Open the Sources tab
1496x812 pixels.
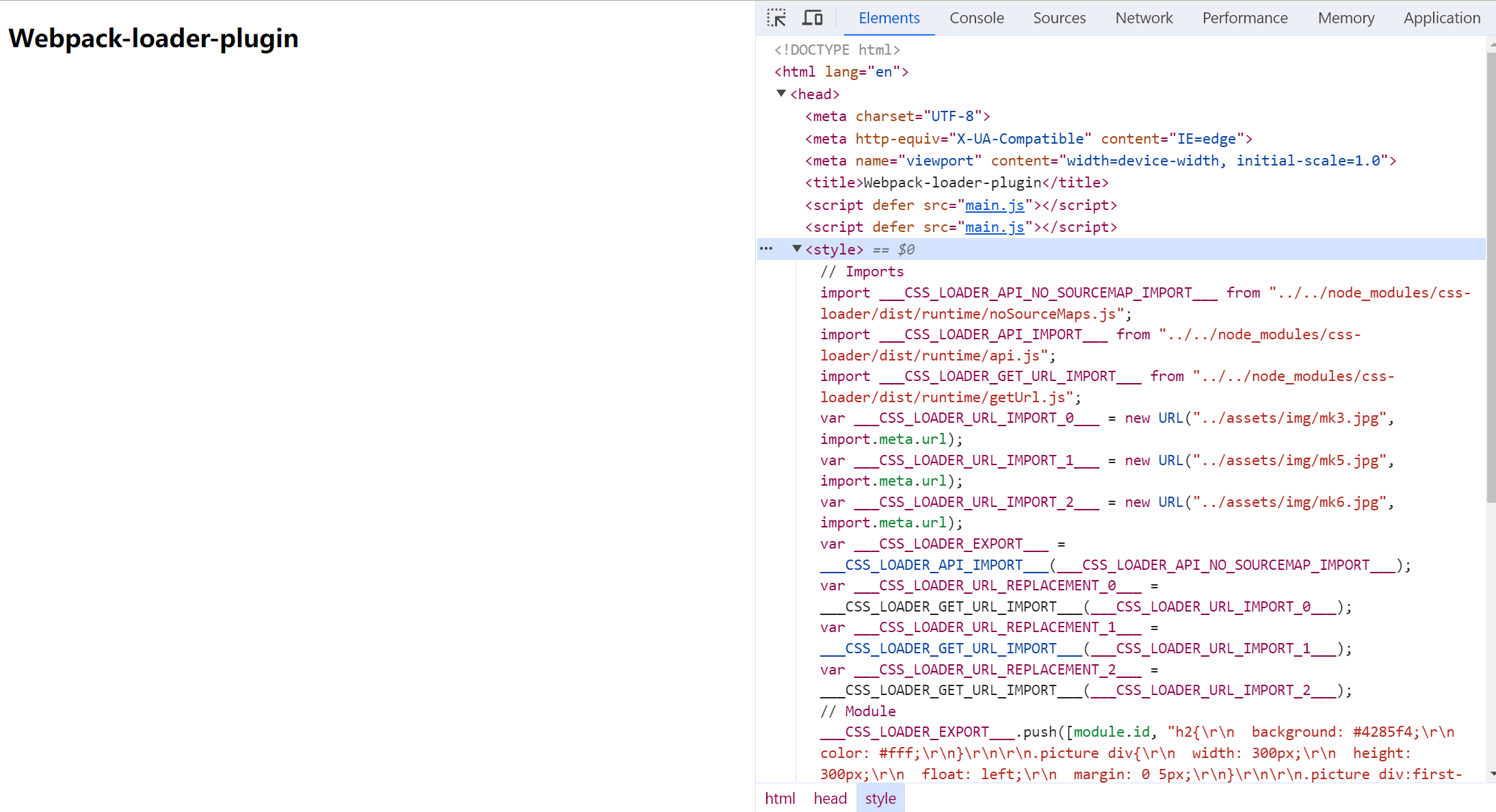pyautogui.click(x=1059, y=18)
